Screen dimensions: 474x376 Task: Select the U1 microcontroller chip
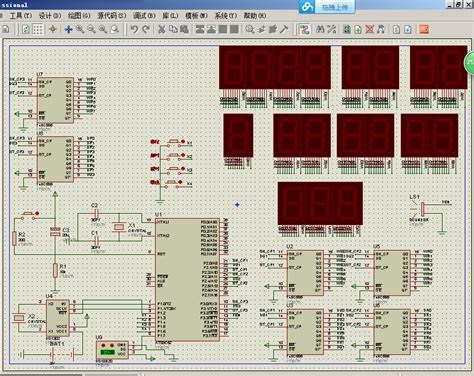coord(187,279)
